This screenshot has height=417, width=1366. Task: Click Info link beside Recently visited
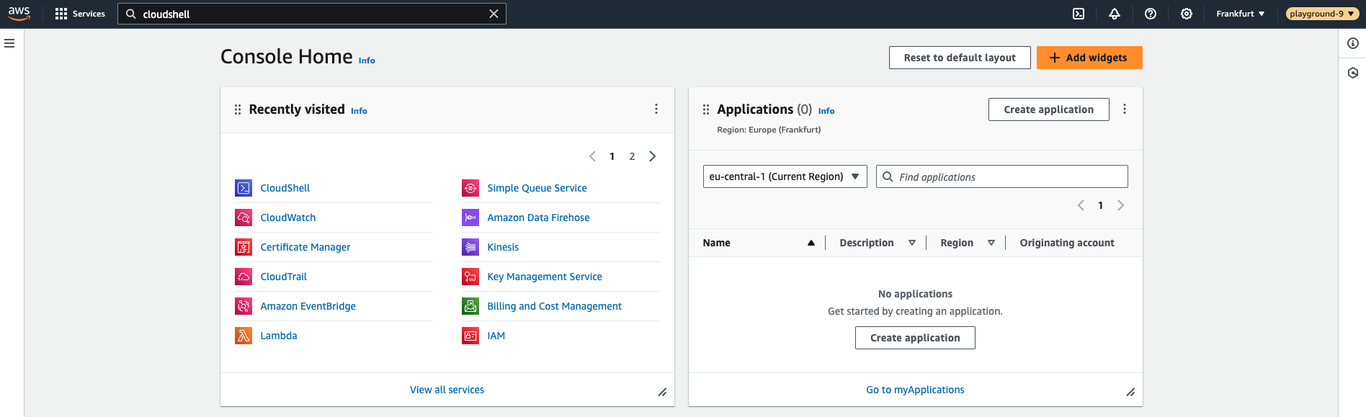[x=359, y=111]
